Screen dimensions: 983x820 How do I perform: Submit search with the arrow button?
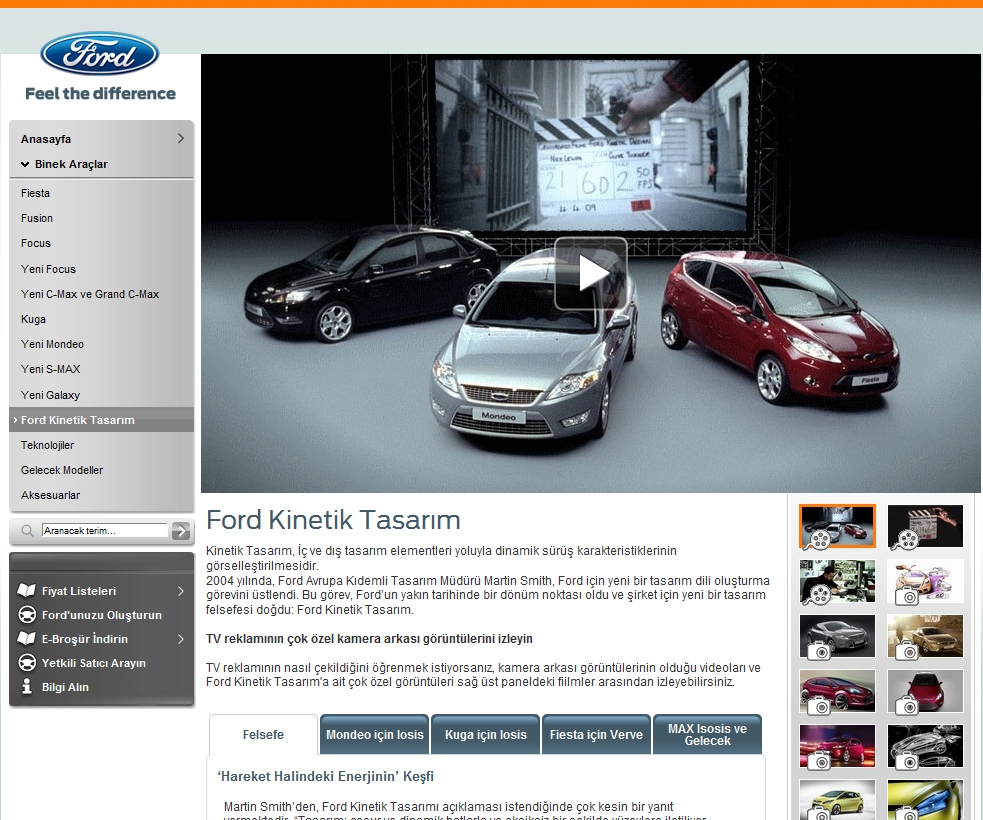coord(181,531)
